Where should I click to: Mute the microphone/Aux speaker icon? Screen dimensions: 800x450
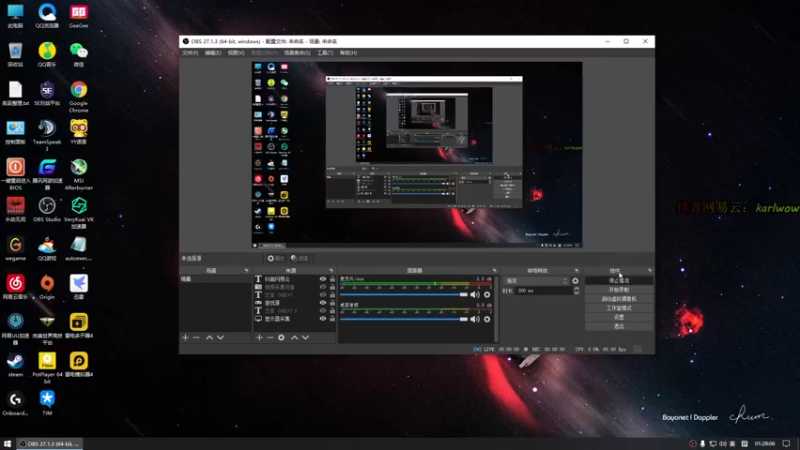click(x=475, y=294)
